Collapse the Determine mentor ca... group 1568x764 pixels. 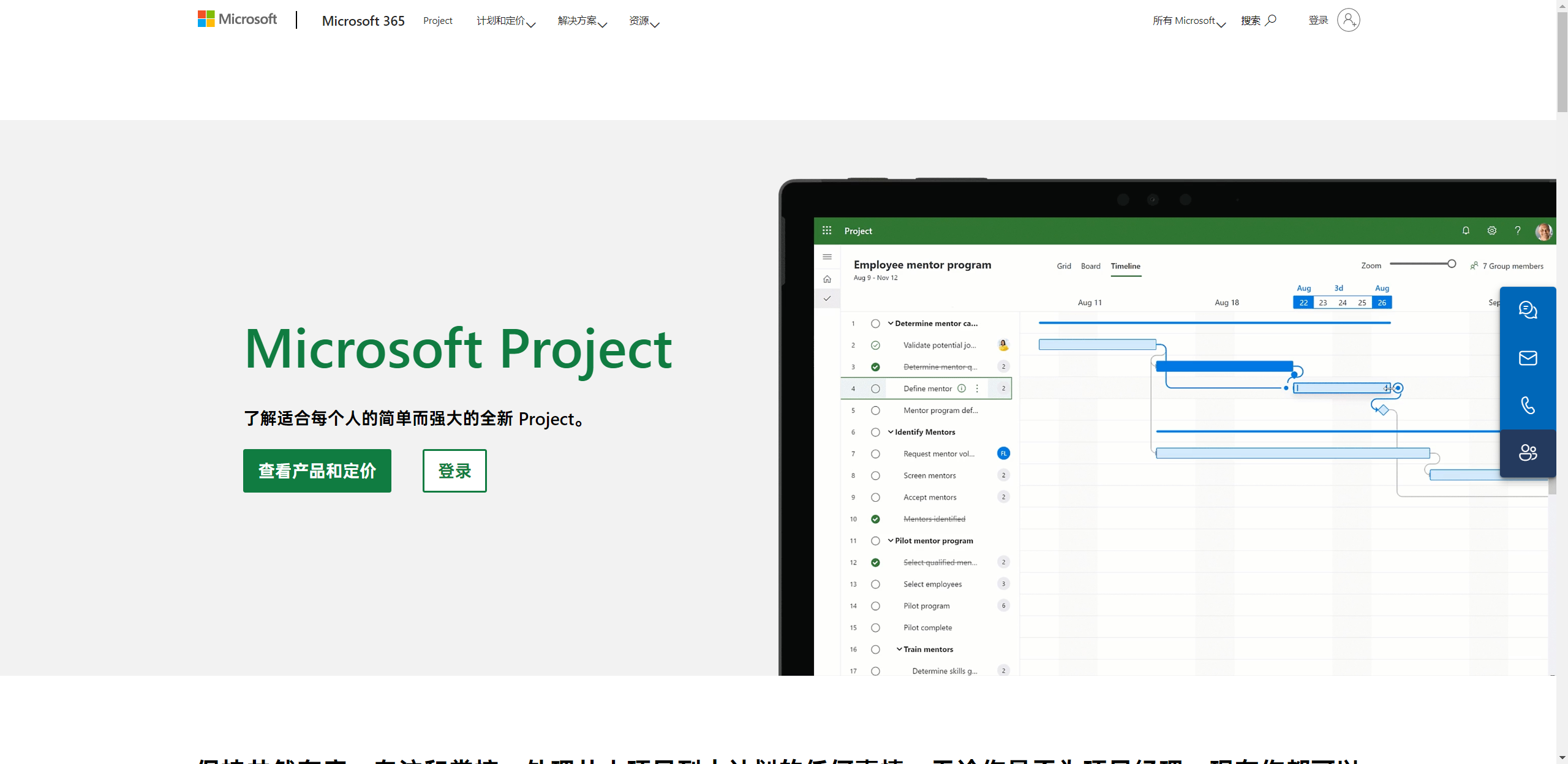pyautogui.click(x=891, y=323)
